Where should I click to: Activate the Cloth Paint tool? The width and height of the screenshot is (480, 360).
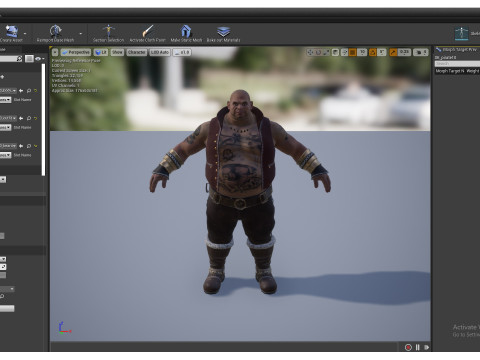147,33
